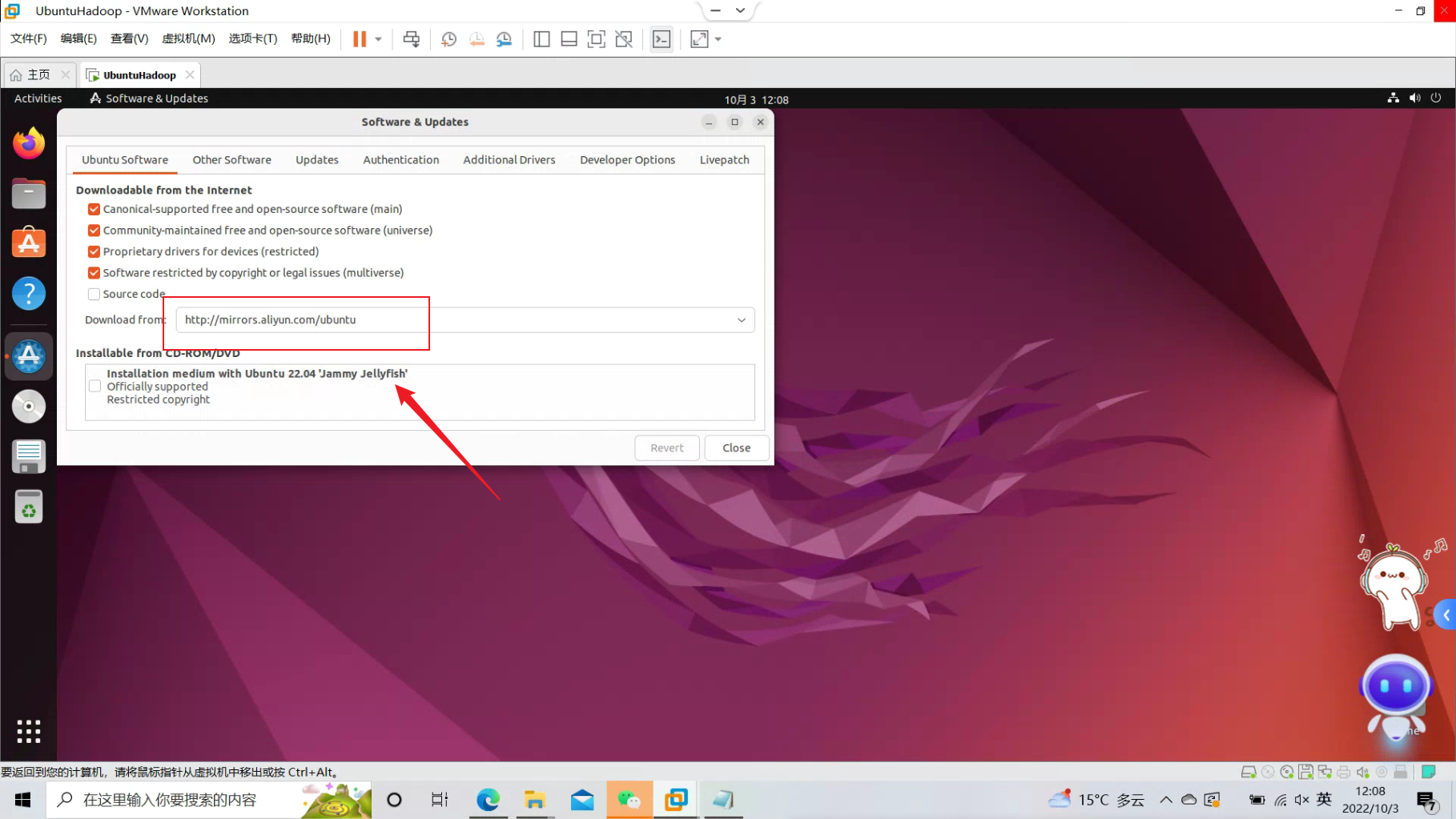This screenshot has height=819, width=1456.
Task: Open Ubuntu volume indicator in top bar
Action: click(x=1415, y=98)
